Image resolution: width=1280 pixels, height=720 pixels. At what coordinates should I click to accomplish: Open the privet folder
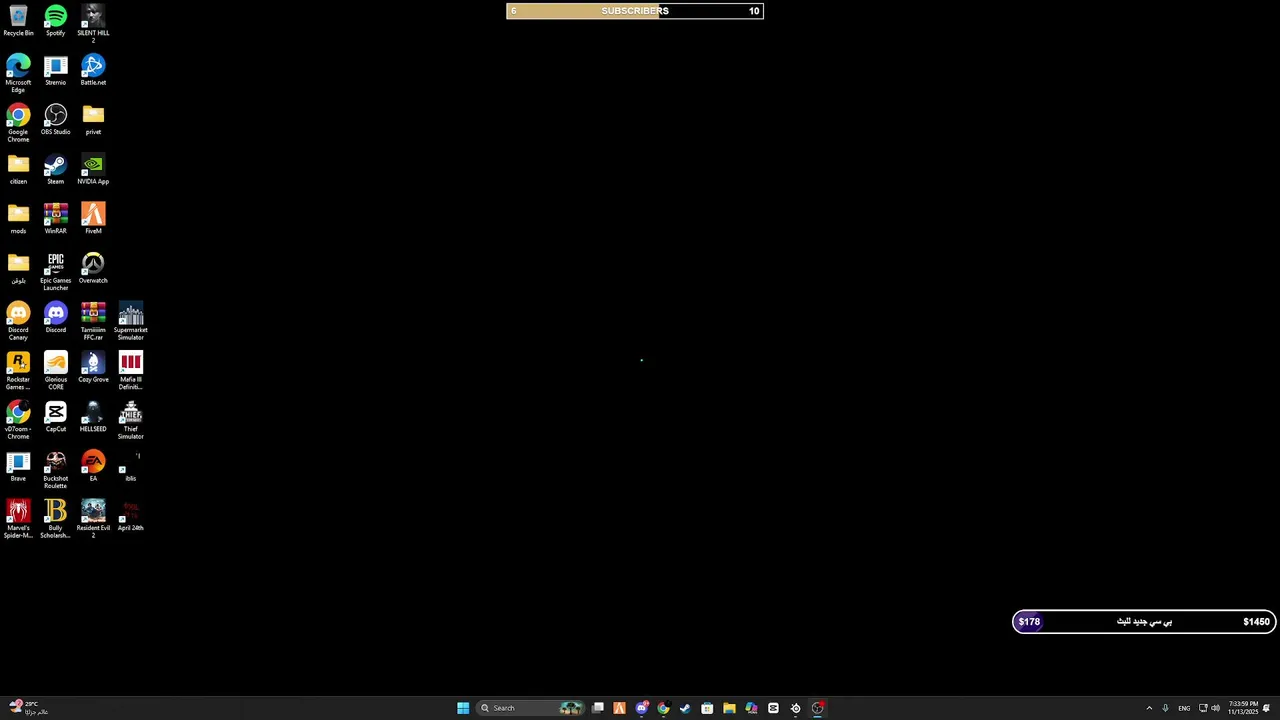(93, 120)
